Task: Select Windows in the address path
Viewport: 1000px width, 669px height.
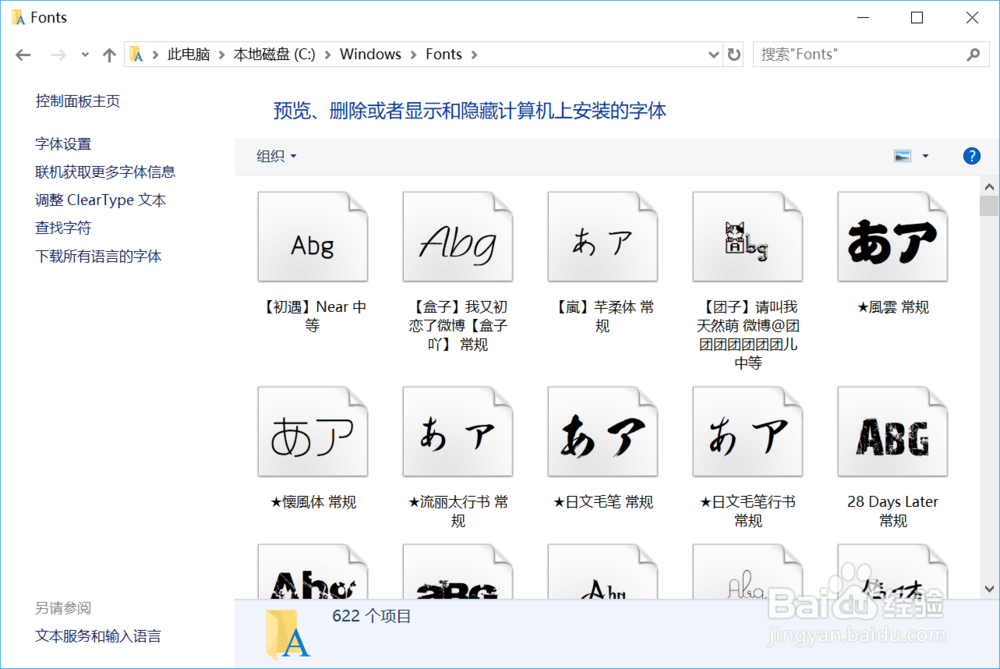Action: click(x=370, y=54)
